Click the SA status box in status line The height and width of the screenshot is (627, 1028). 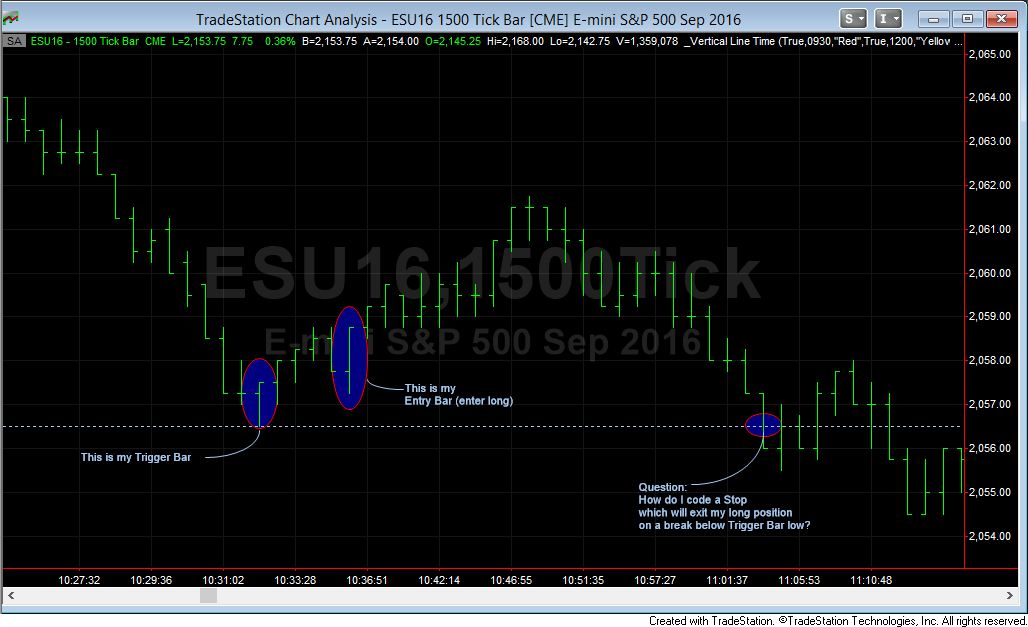pos(14,41)
